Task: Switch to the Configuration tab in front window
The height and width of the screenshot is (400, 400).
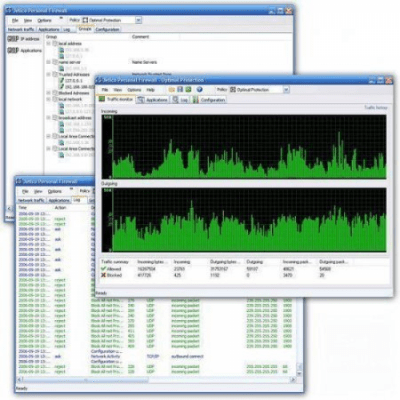Action: tap(209, 100)
